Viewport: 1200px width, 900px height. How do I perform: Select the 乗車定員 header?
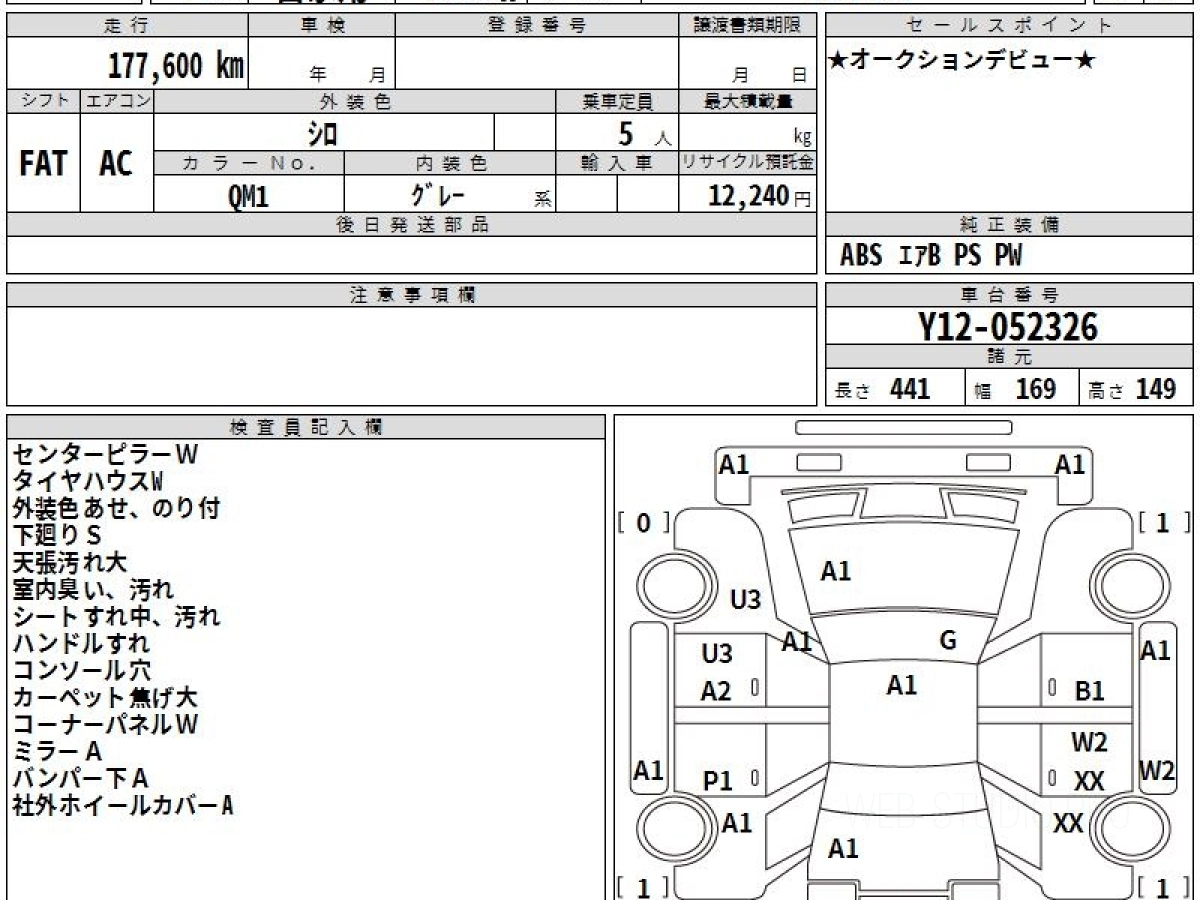pyautogui.click(x=617, y=101)
